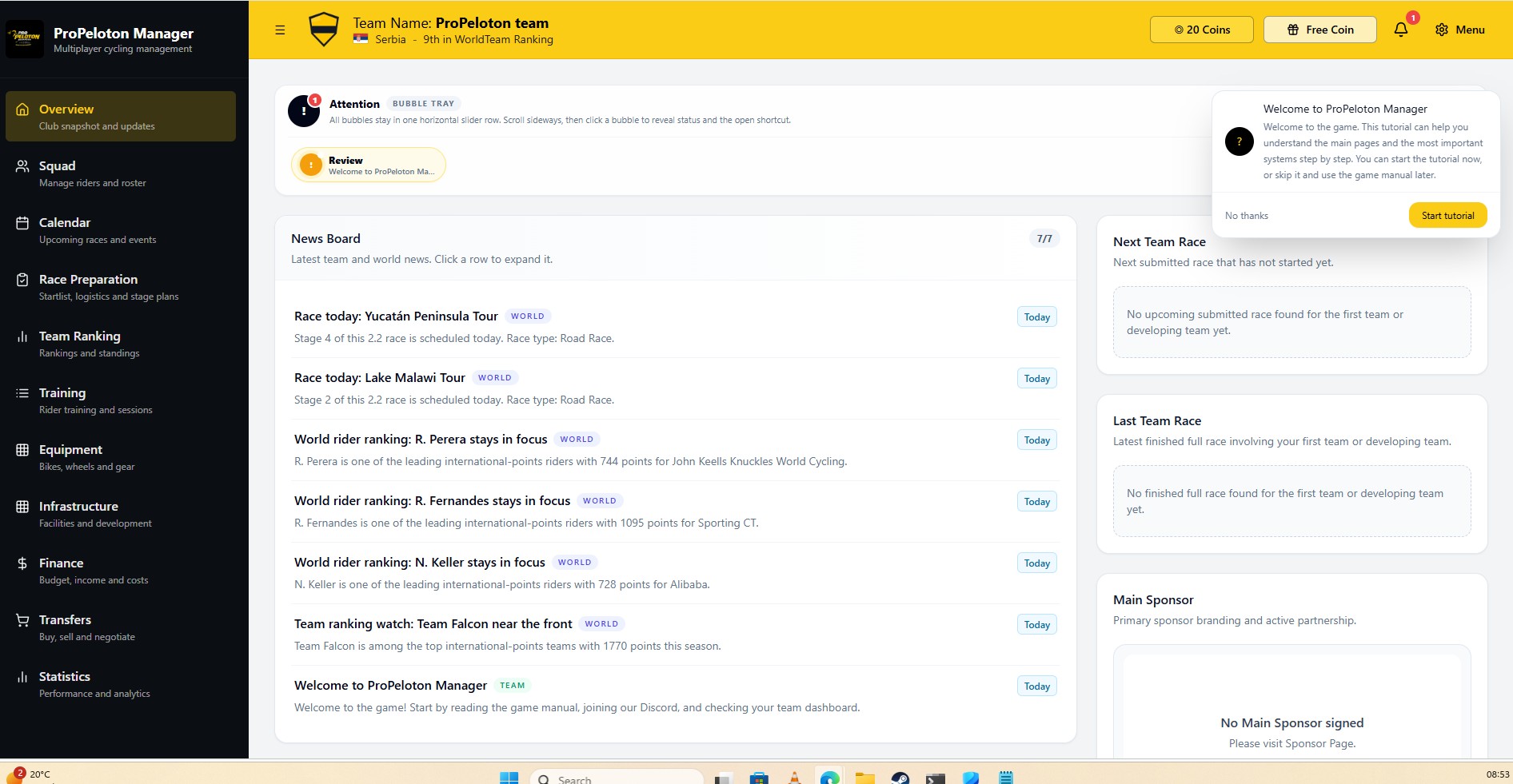Click the Start tutorial button
The height and width of the screenshot is (784, 1513).
[x=1447, y=215]
